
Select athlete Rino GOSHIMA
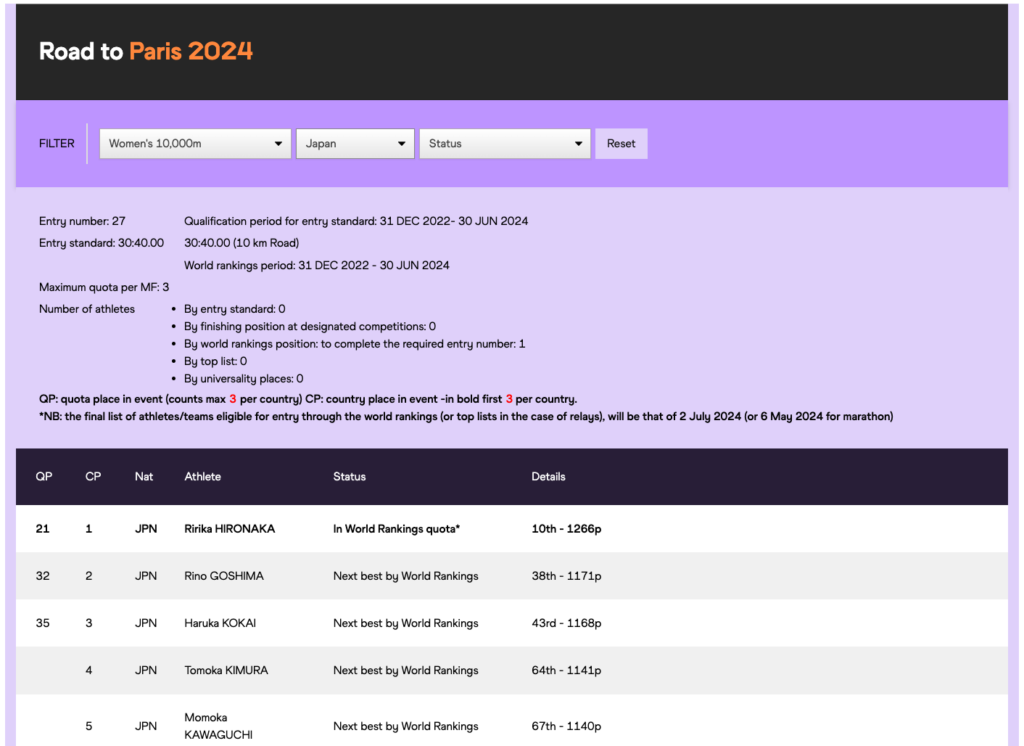pyautogui.click(x=226, y=576)
